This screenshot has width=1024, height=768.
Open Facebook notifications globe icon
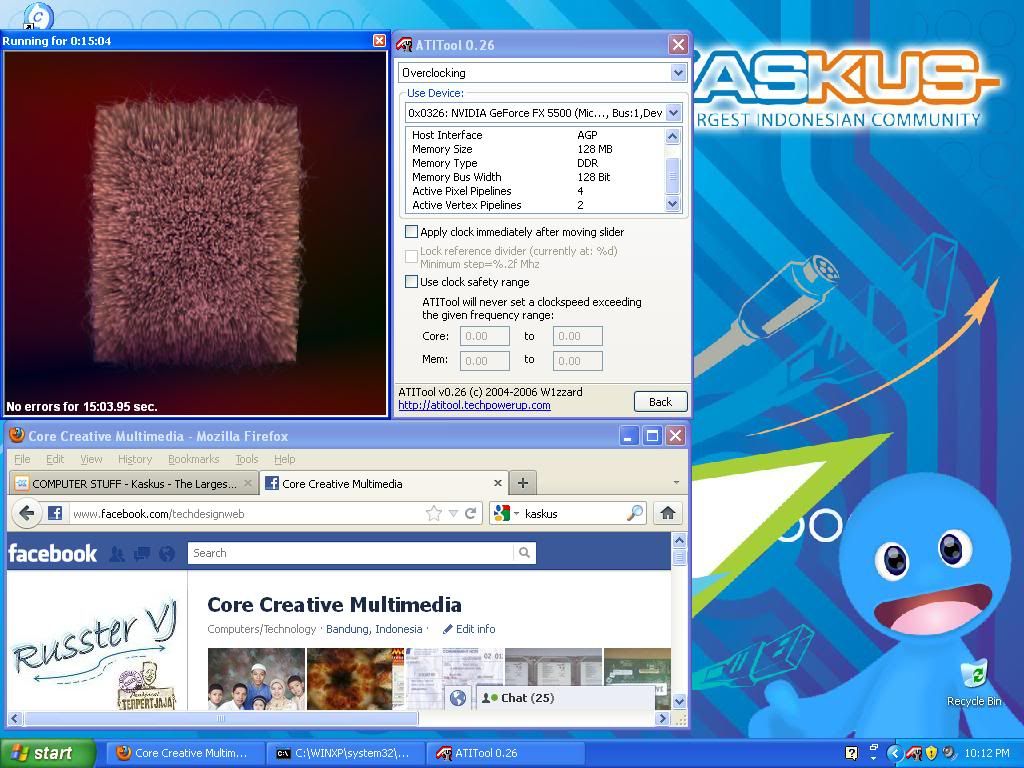[x=167, y=554]
